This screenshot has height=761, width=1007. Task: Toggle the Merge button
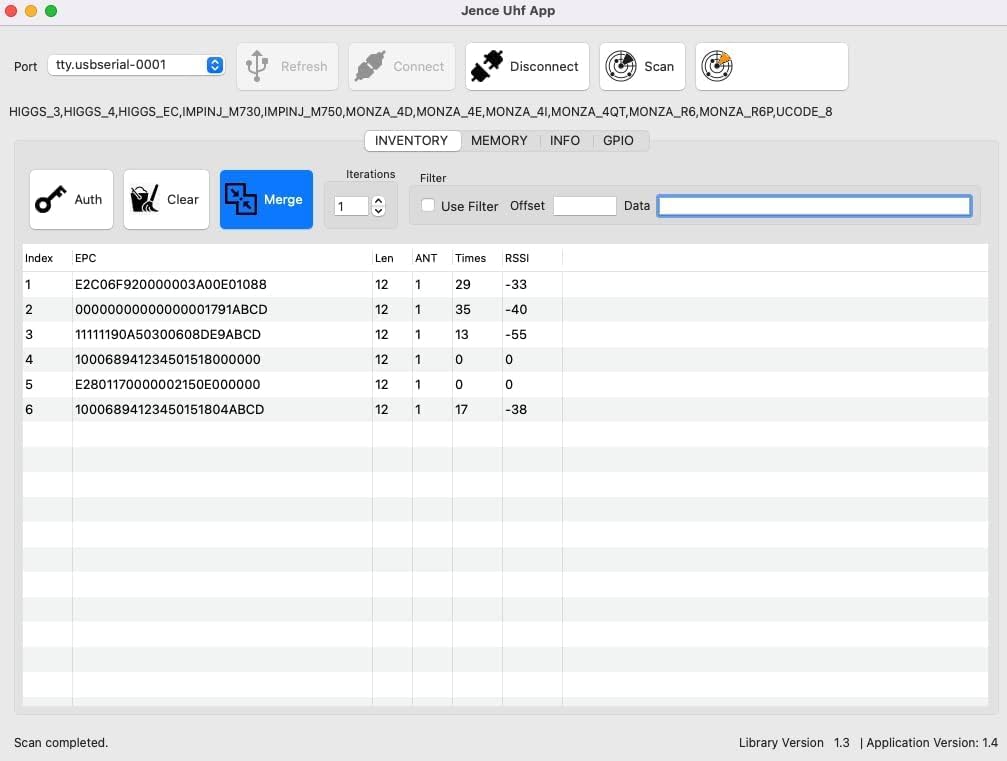[266, 199]
